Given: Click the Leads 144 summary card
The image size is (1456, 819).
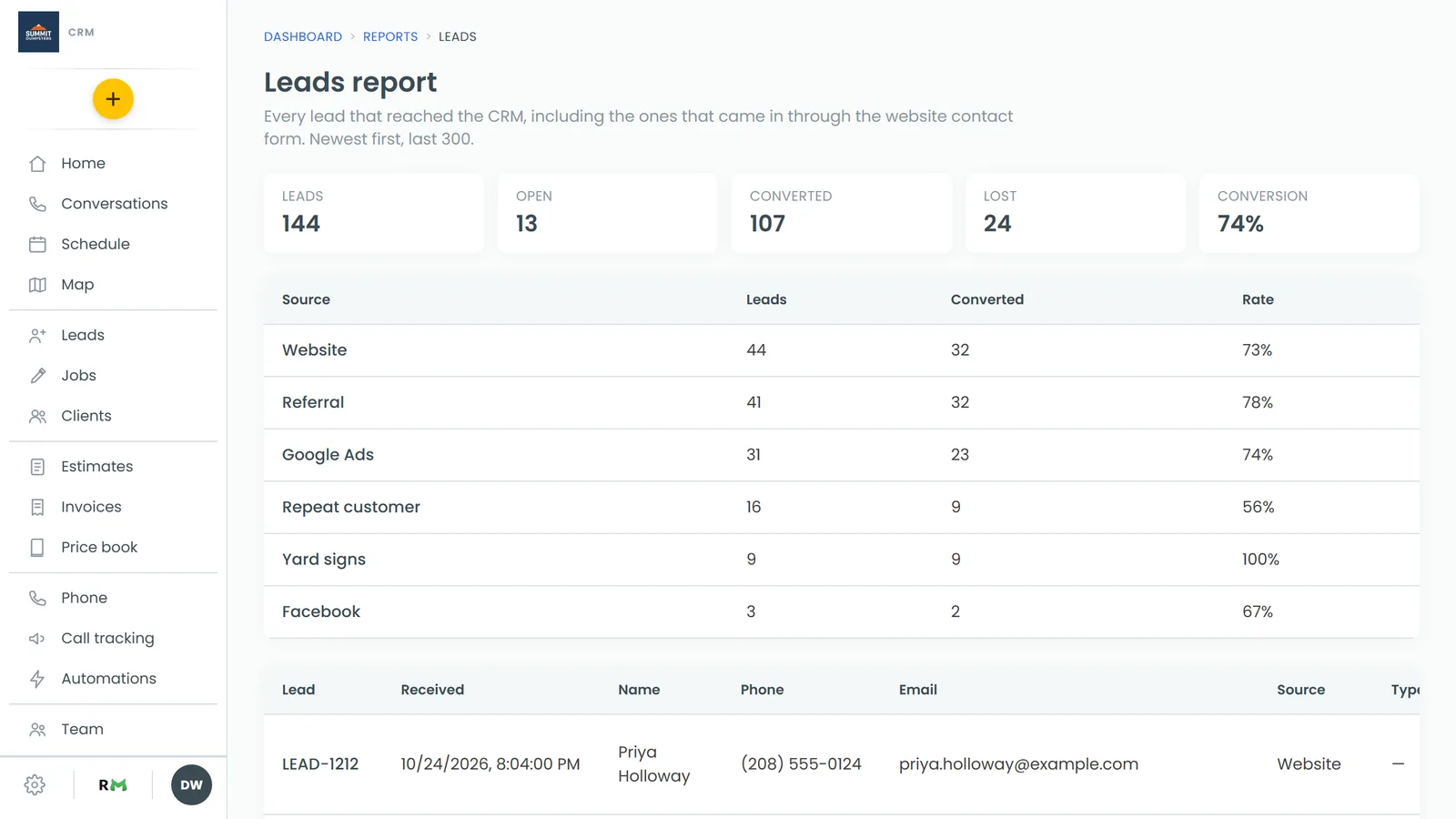Looking at the screenshot, I should [374, 214].
